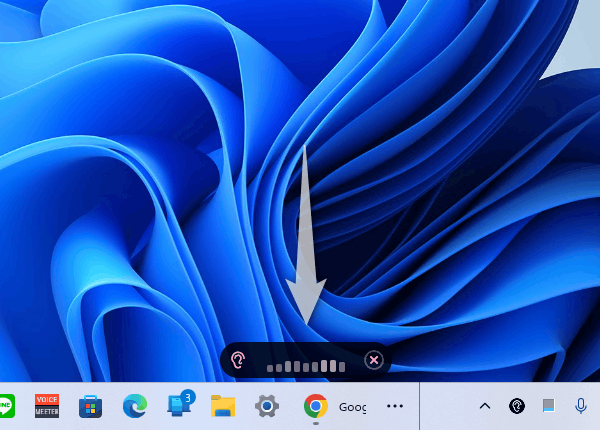
Task: Click the audio level meter bars
Action: coord(306,366)
